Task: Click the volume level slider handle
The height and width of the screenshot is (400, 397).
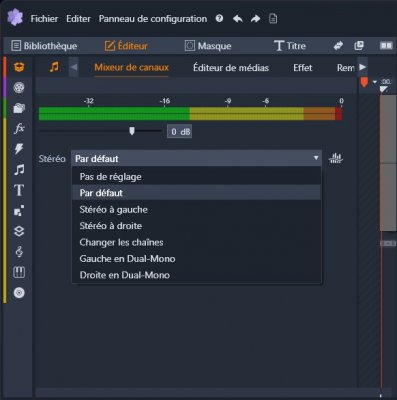Action: 132,131
